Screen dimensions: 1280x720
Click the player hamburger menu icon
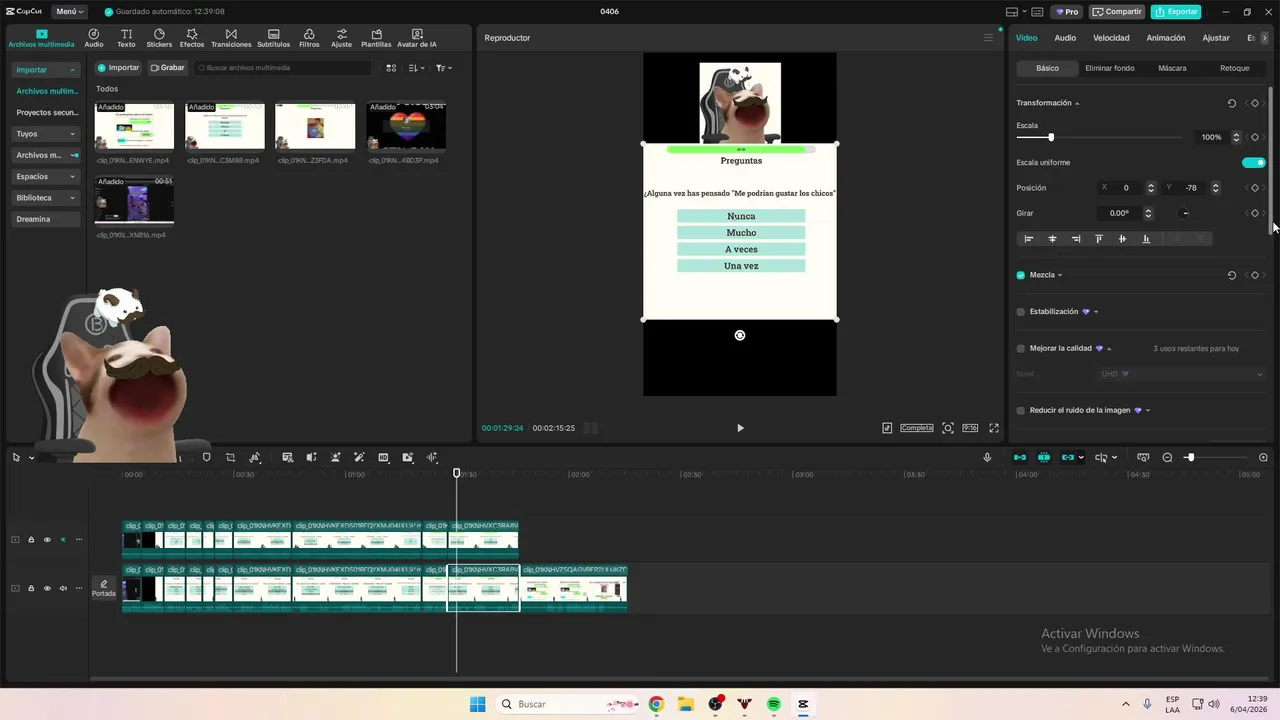point(988,38)
